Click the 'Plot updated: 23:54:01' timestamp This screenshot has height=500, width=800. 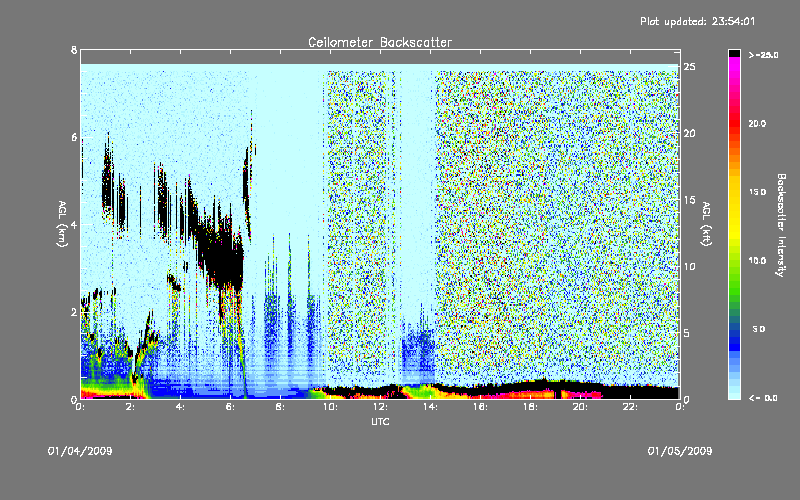[697, 21]
